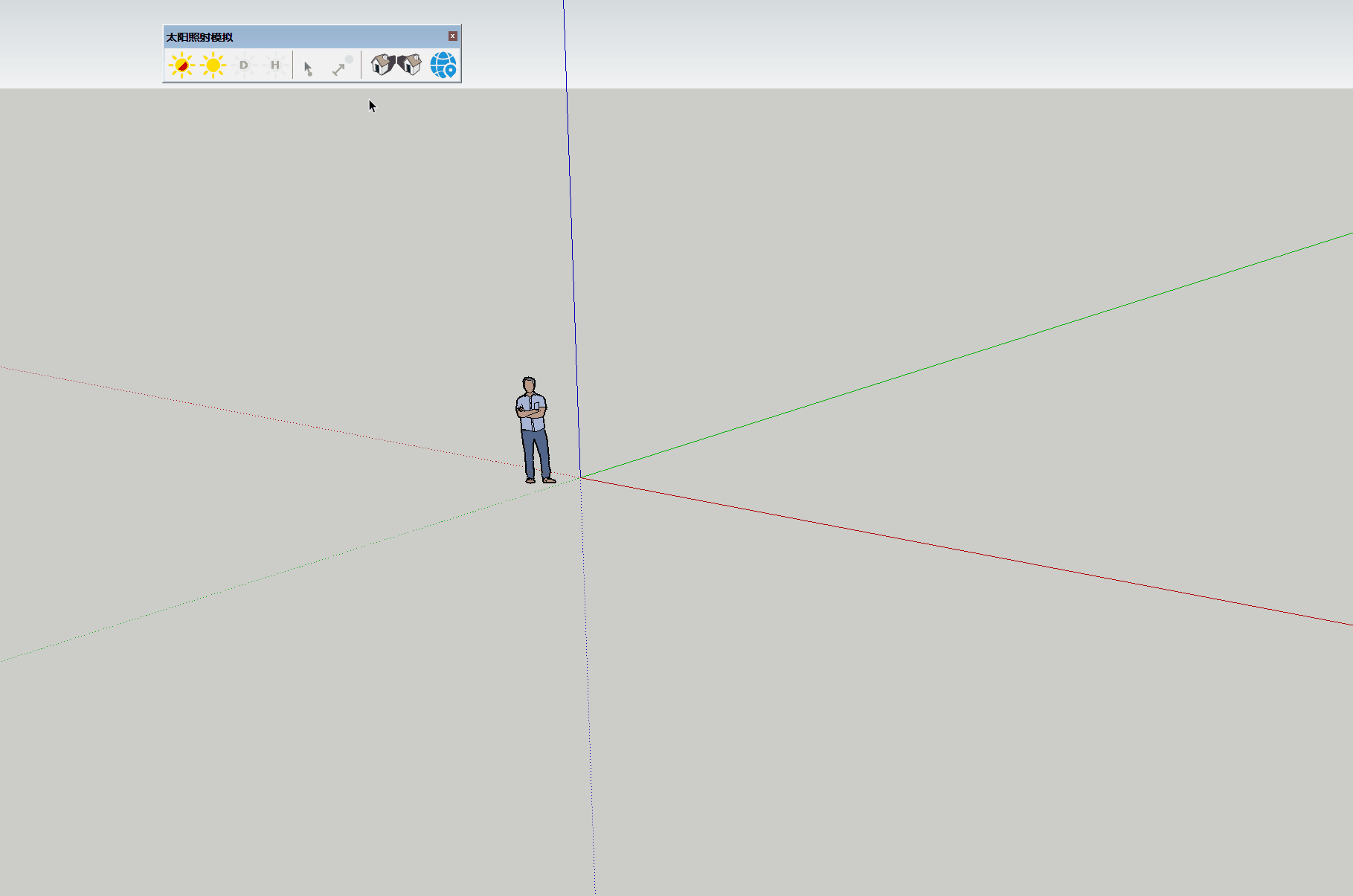This screenshot has width=1353, height=896.
Task: Click house icon with shadow on left
Action: 410,65
